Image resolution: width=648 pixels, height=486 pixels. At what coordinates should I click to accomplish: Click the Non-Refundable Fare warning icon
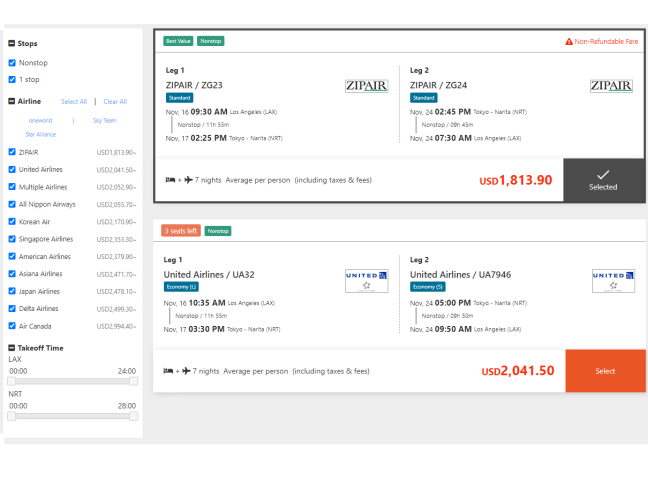tap(569, 42)
